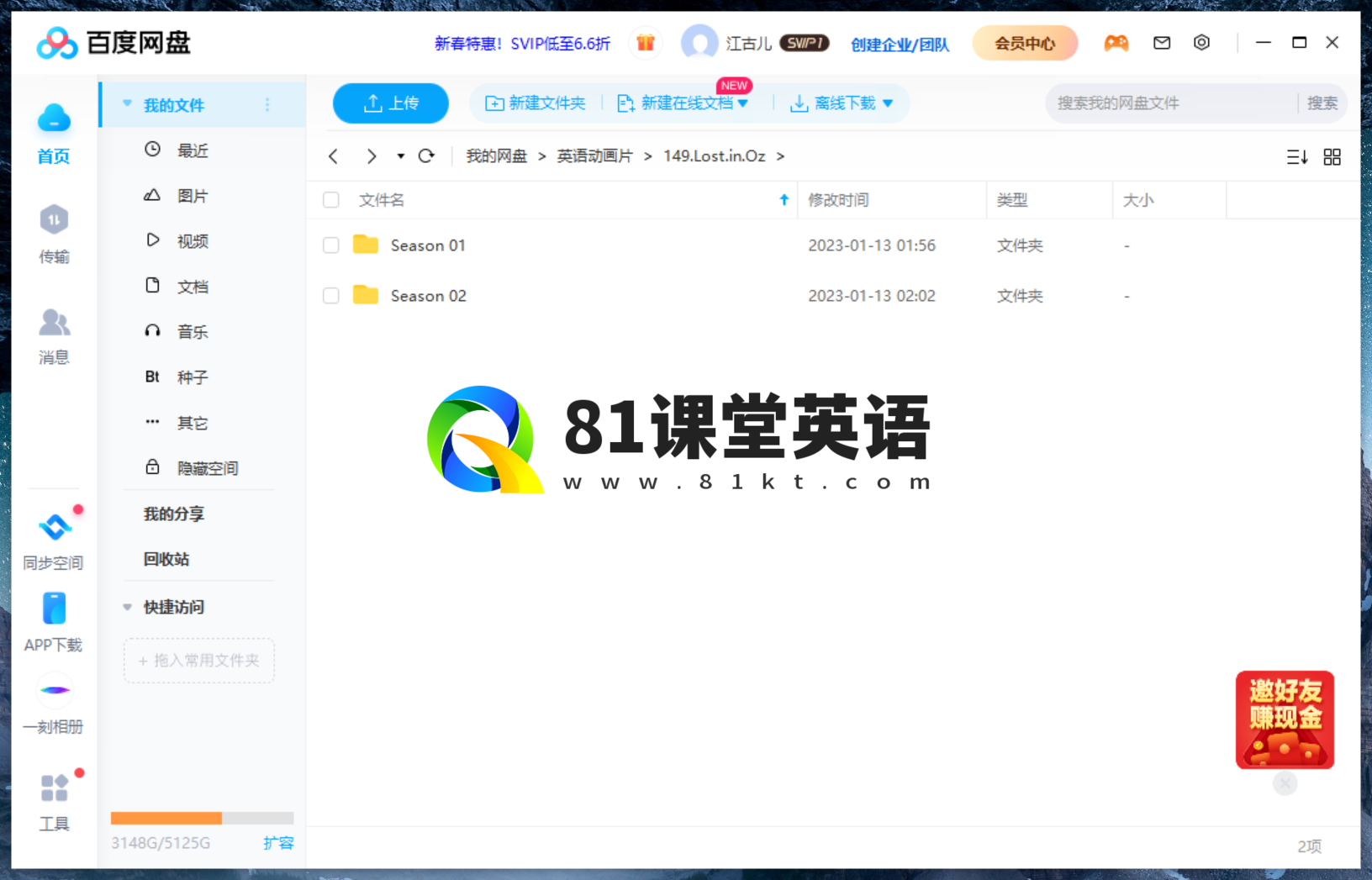Click the 拖入常用文件夹 drop box
This screenshot has width=1372, height=880.
199,660
